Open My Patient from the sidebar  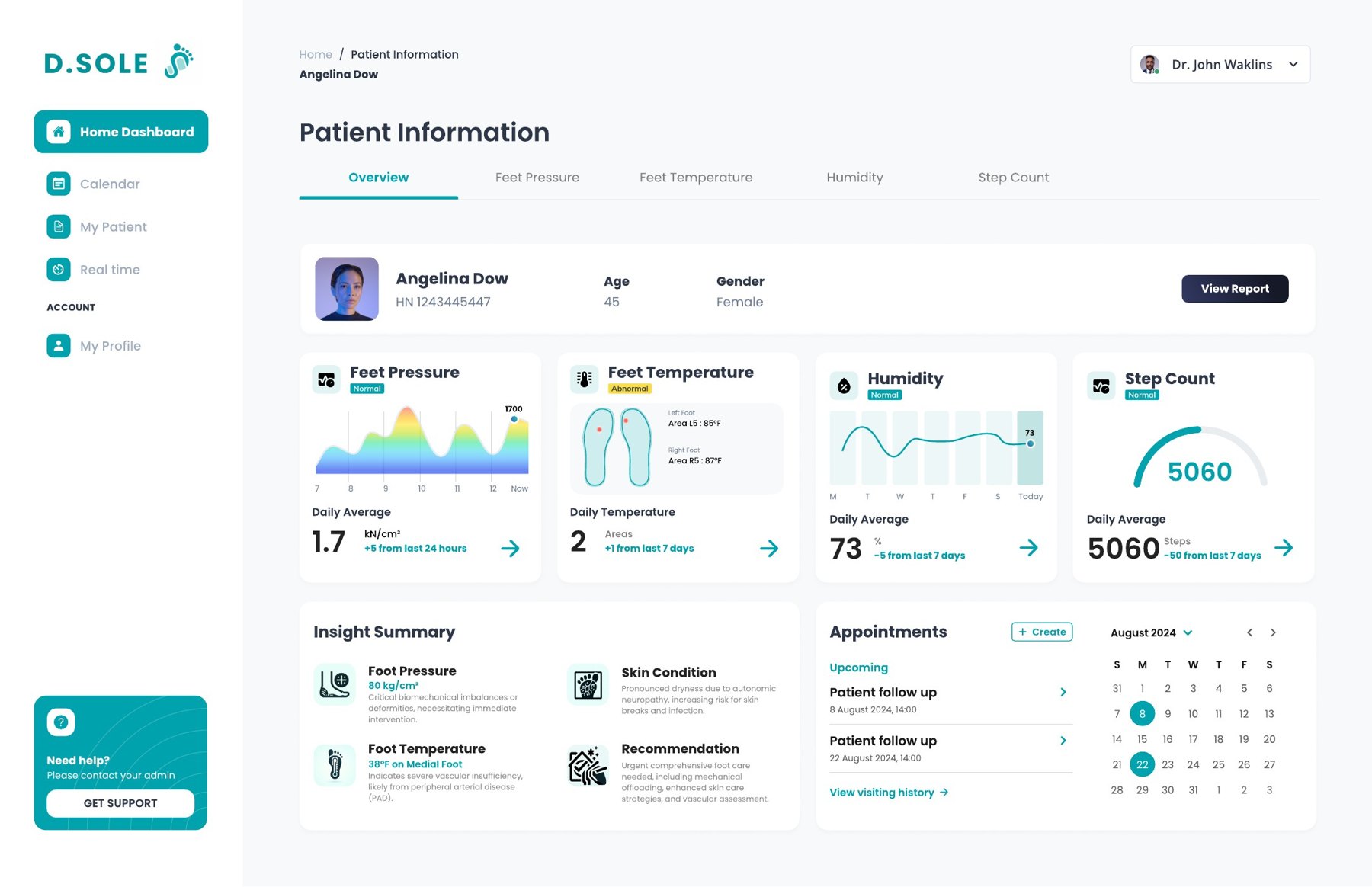pos(97,226)
